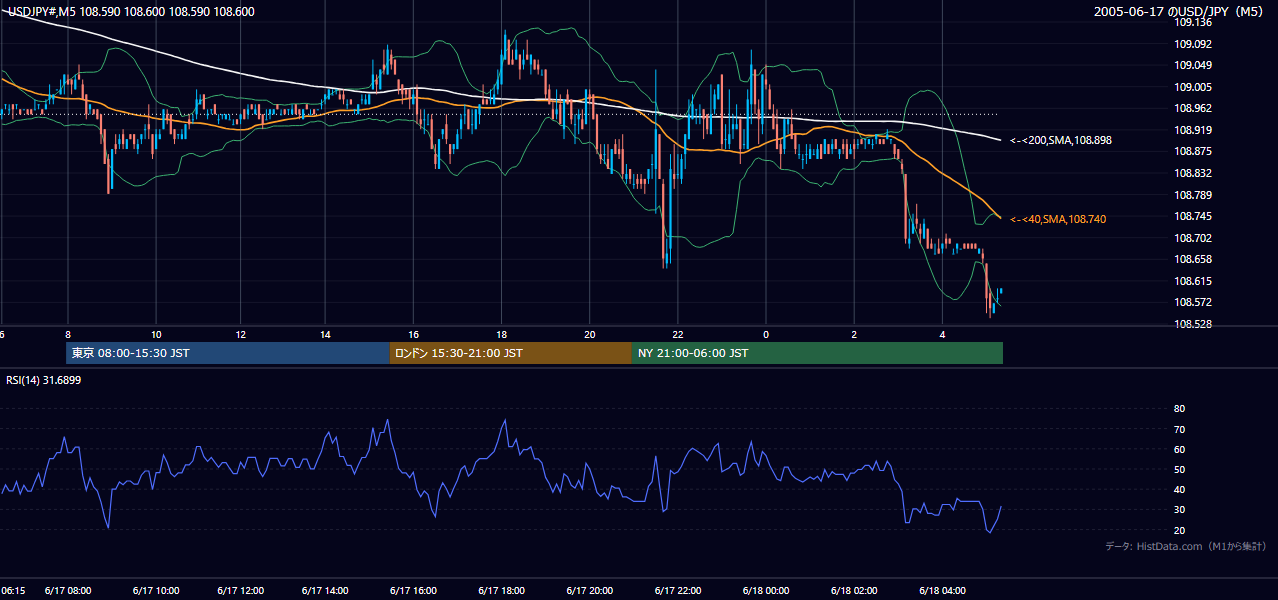This screenshot has width=1278, height=600.
Task: Click RSI scale value 30
Action: click(1179, 510)
